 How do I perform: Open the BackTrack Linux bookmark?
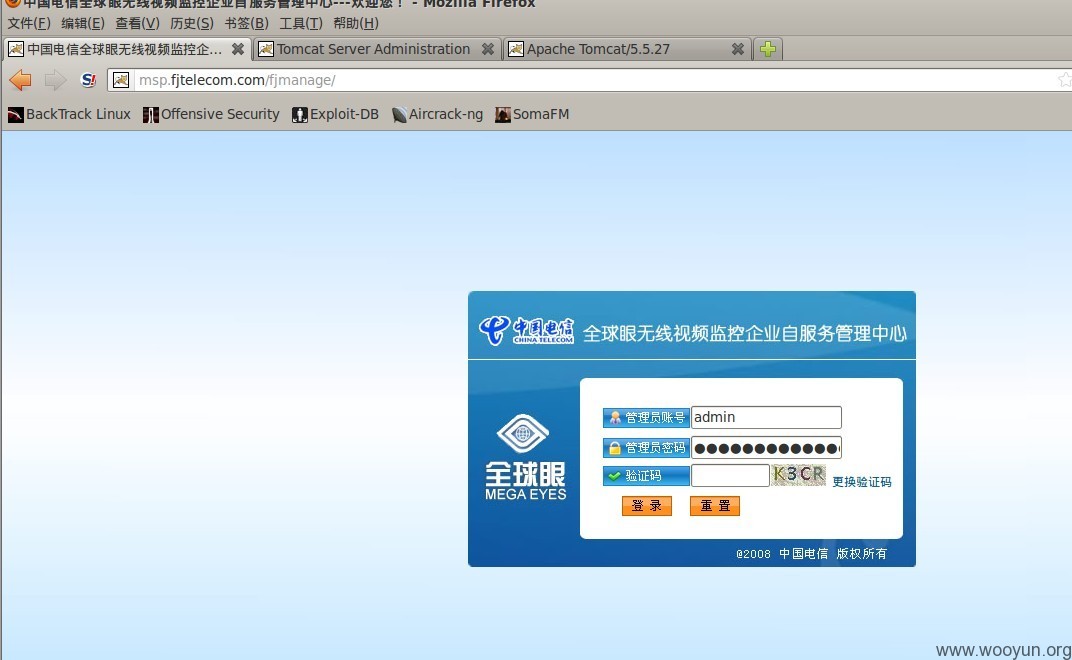(x=69, y=114)
